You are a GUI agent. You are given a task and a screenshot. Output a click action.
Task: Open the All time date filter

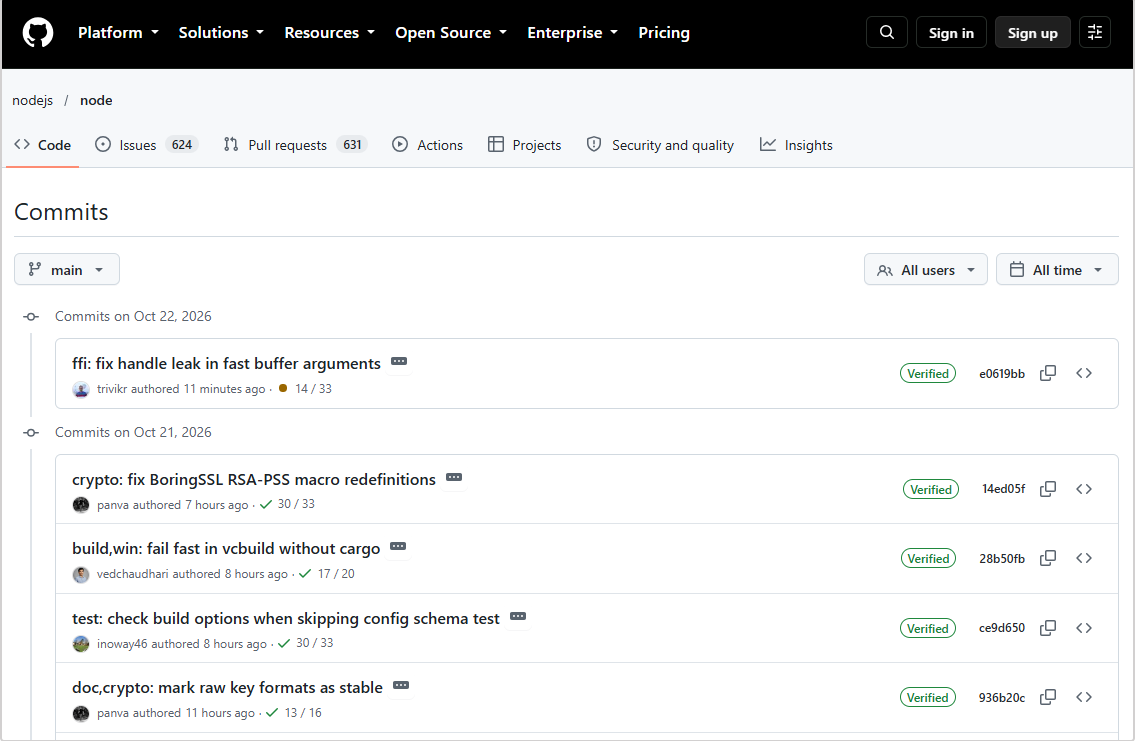[x=1057, y=270]
